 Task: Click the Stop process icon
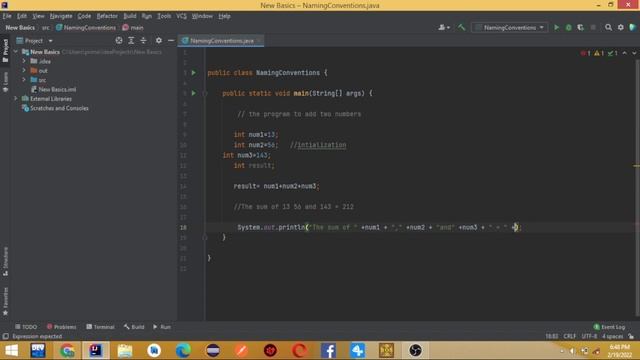coord(593,27)
